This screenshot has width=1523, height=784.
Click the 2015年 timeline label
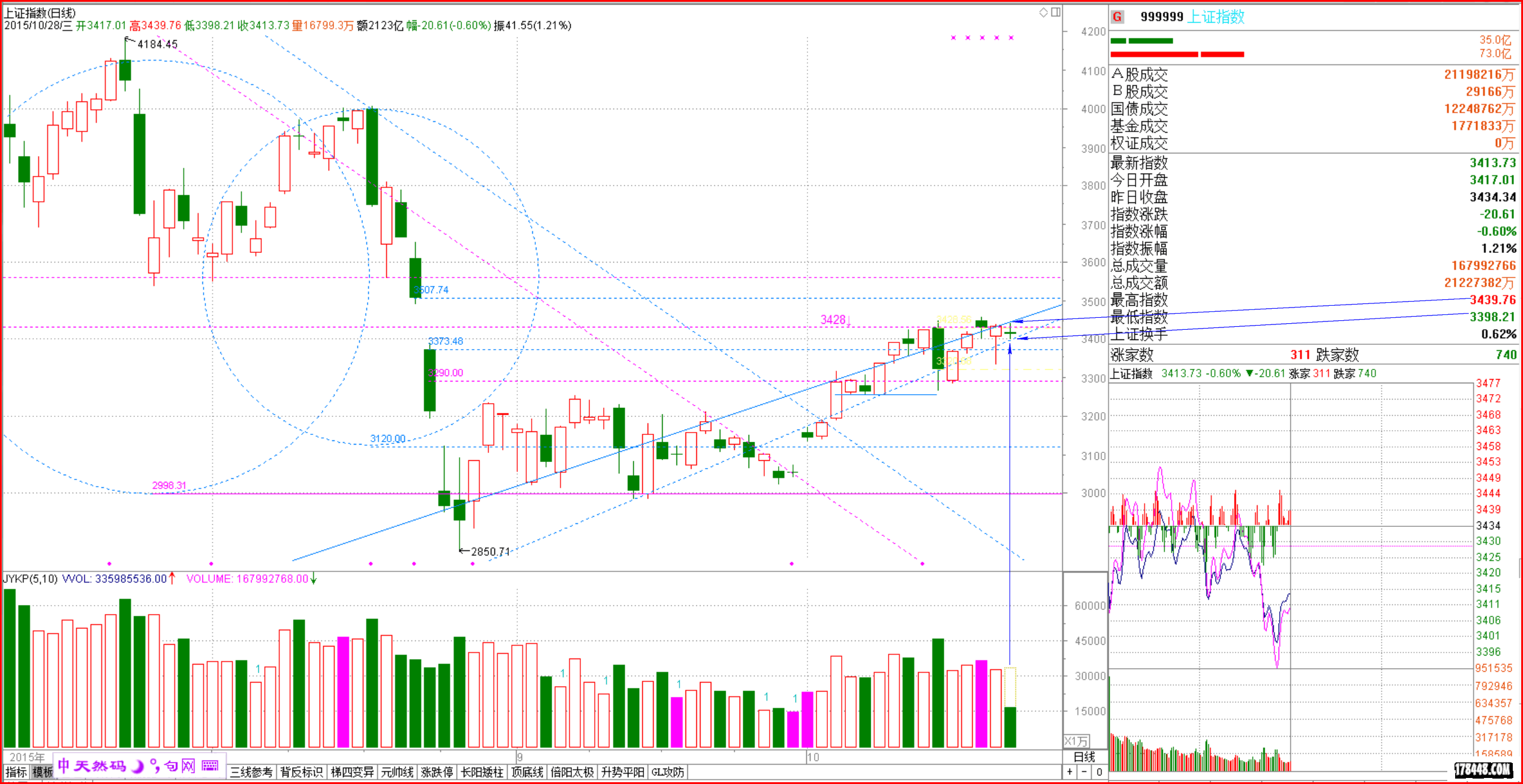point(27,757)
